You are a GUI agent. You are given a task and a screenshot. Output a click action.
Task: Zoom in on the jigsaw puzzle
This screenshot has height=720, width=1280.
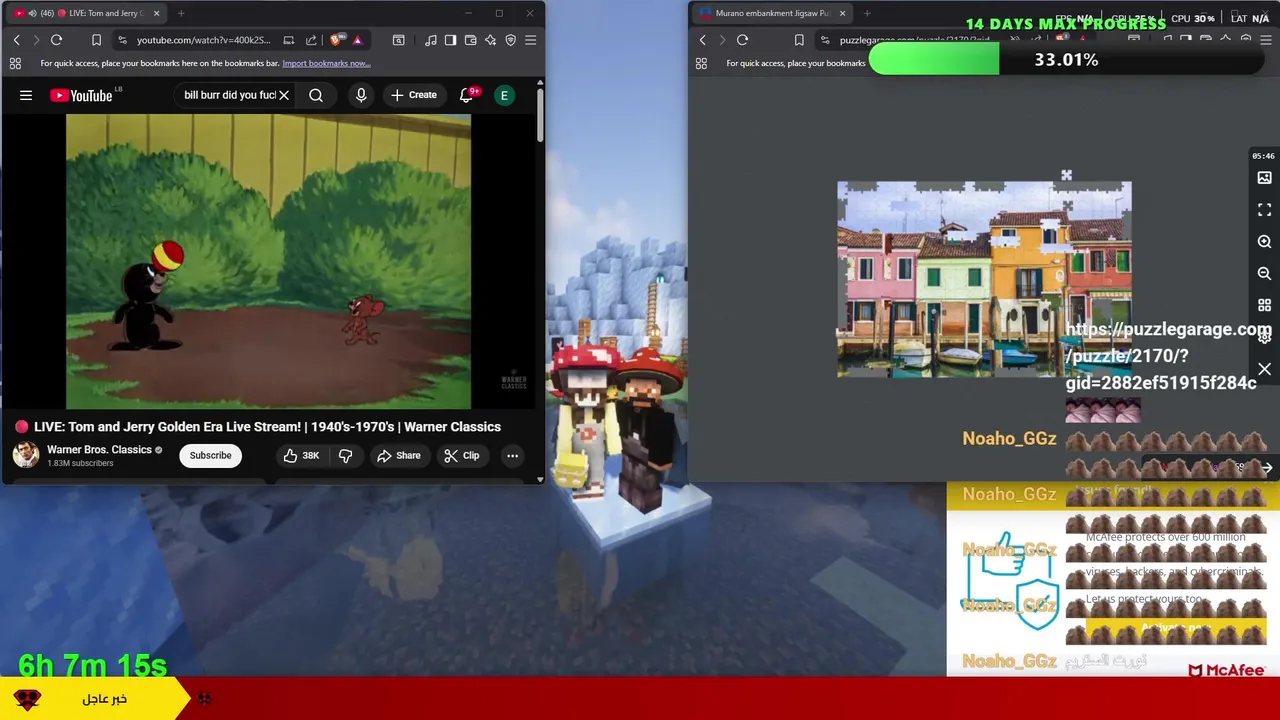coord(1264,242)
